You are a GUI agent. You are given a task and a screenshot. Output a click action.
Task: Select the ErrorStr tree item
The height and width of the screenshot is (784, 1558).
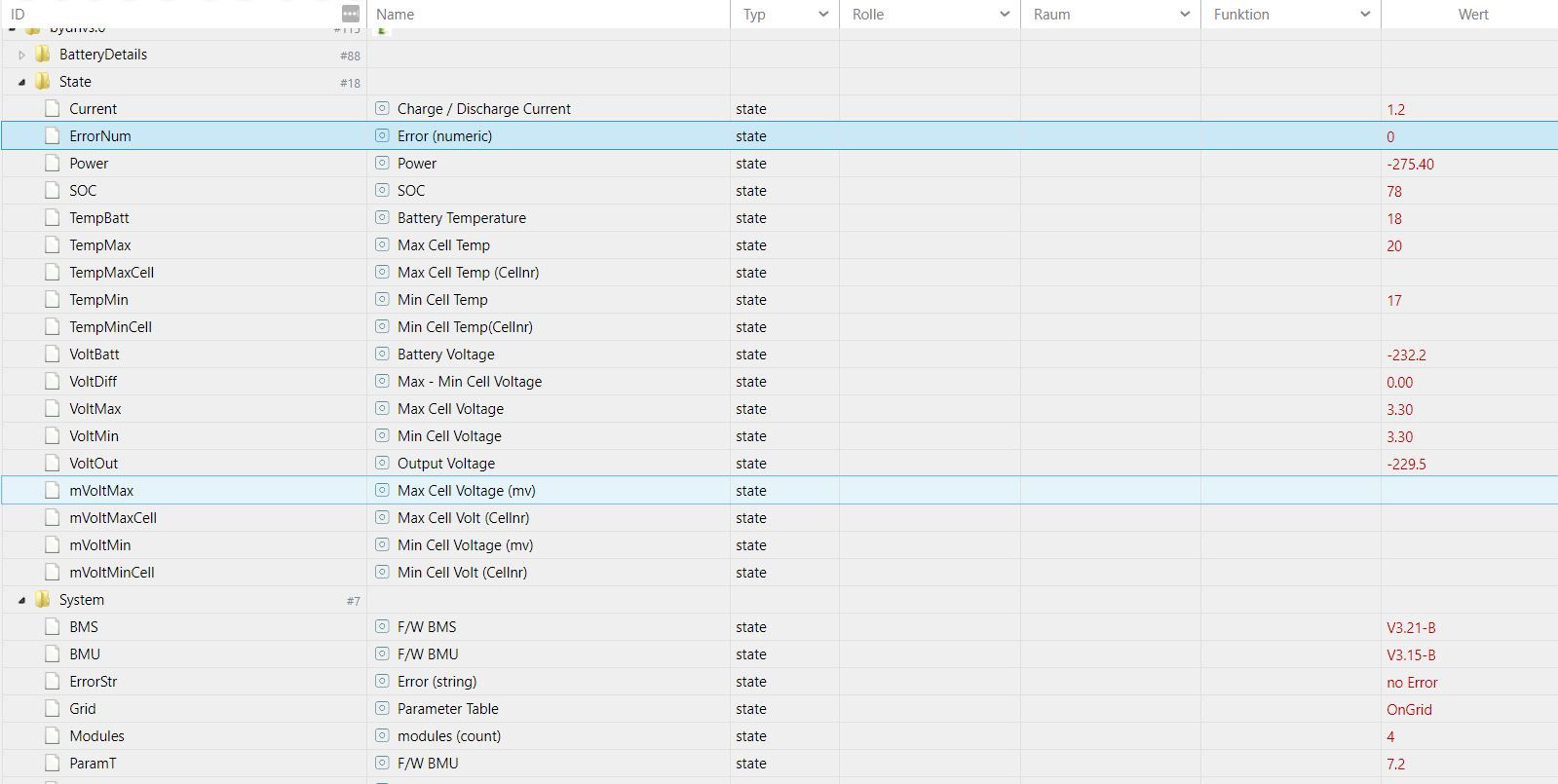93,682
